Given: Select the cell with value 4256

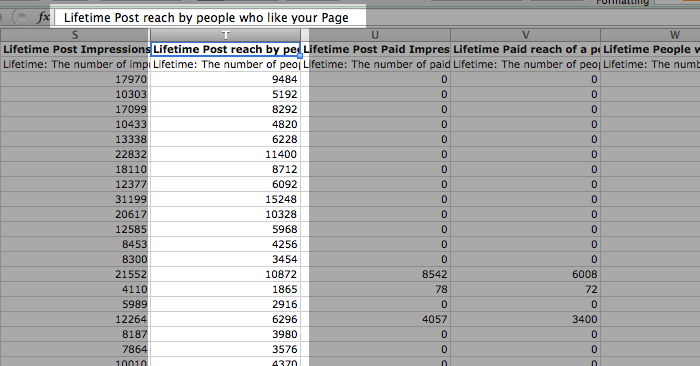Looking at the screenshot, I should pos(225,244).
